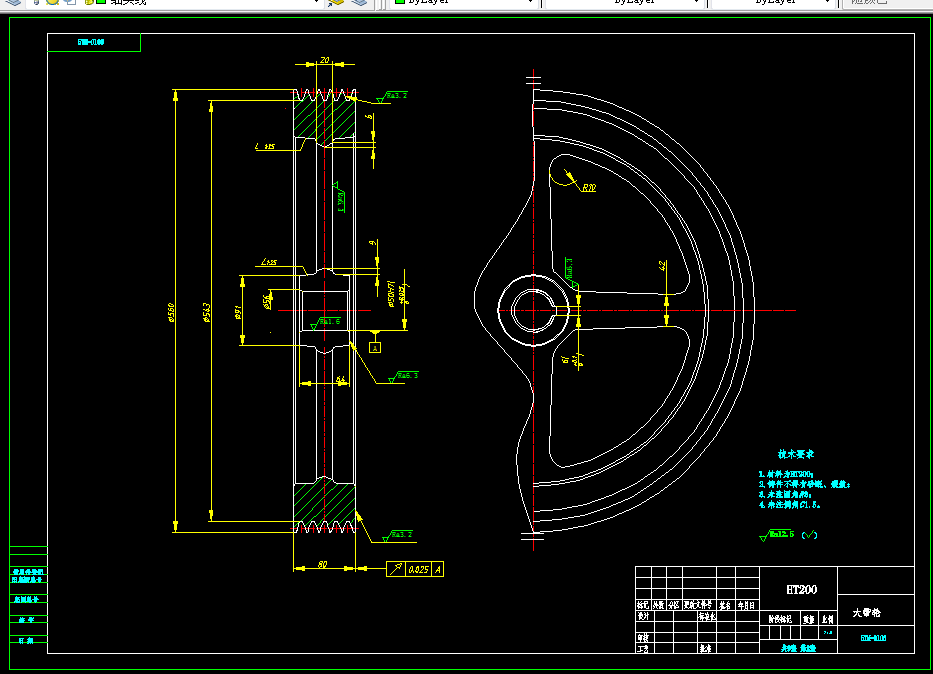This screenshot has width=933, height=674.
Task: Select the lower hatched rim section
Action: pyautogui.click(x=324, y=500)
